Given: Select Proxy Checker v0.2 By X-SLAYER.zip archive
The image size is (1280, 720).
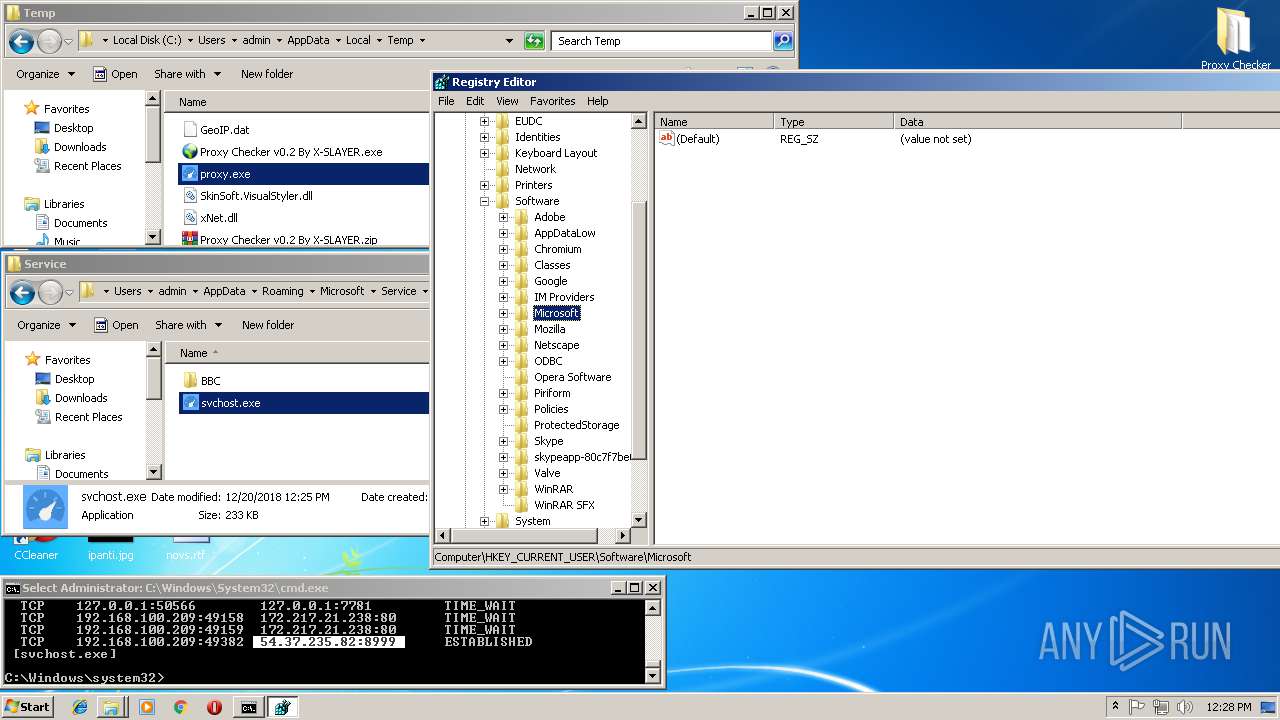Looking at the screenshot, I should [x=288, y=240].
